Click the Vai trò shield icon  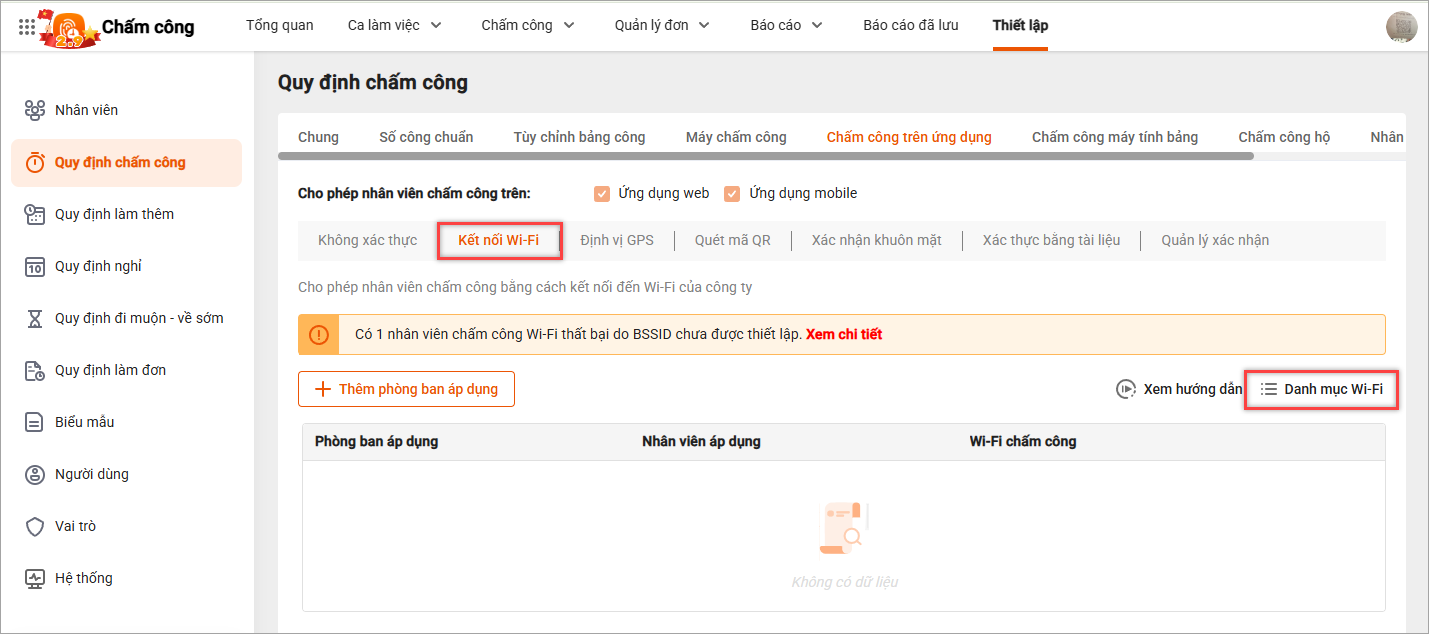[35, 526]
